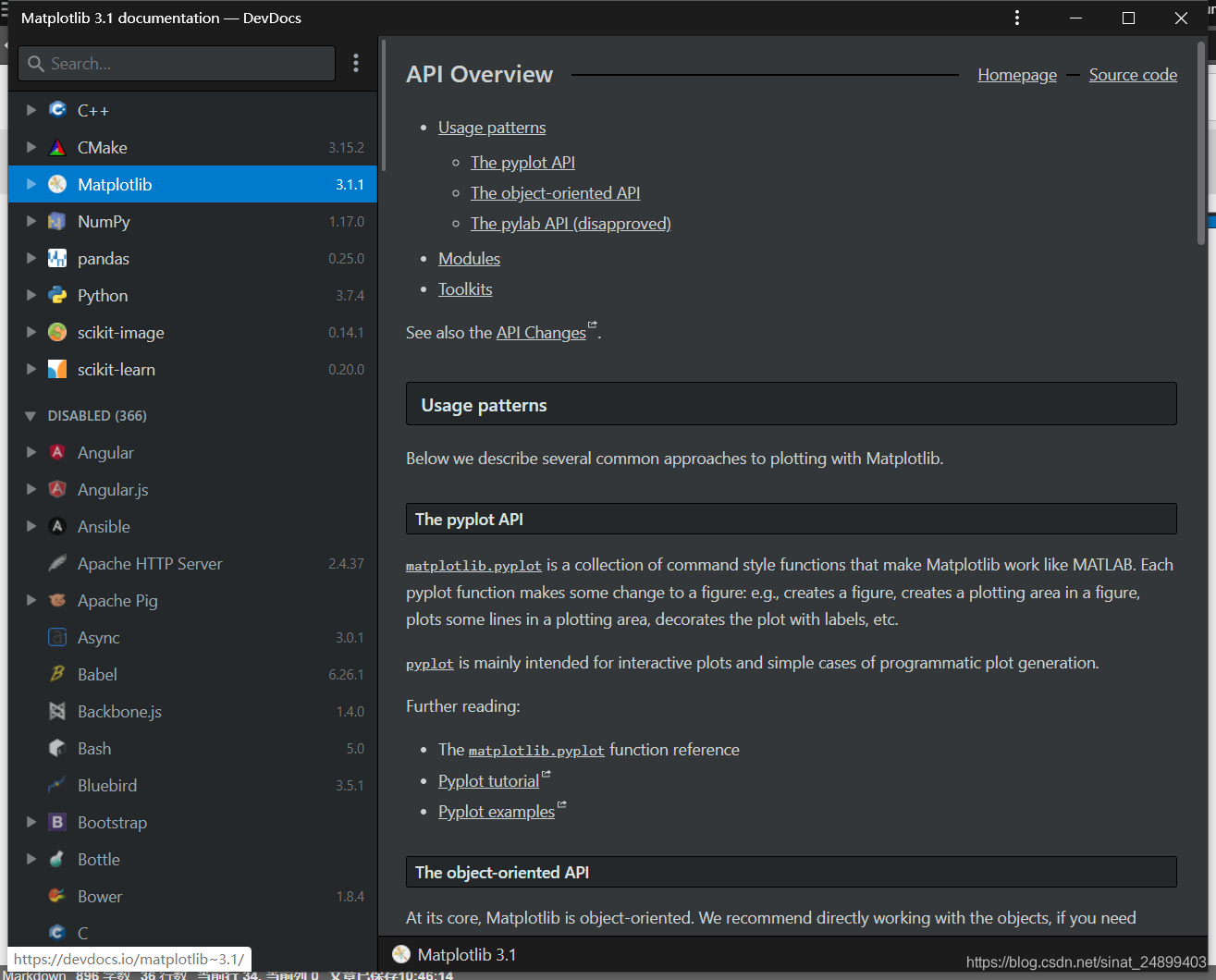
Task: Click the Angular.js logo icon
Action: point(57,489)
